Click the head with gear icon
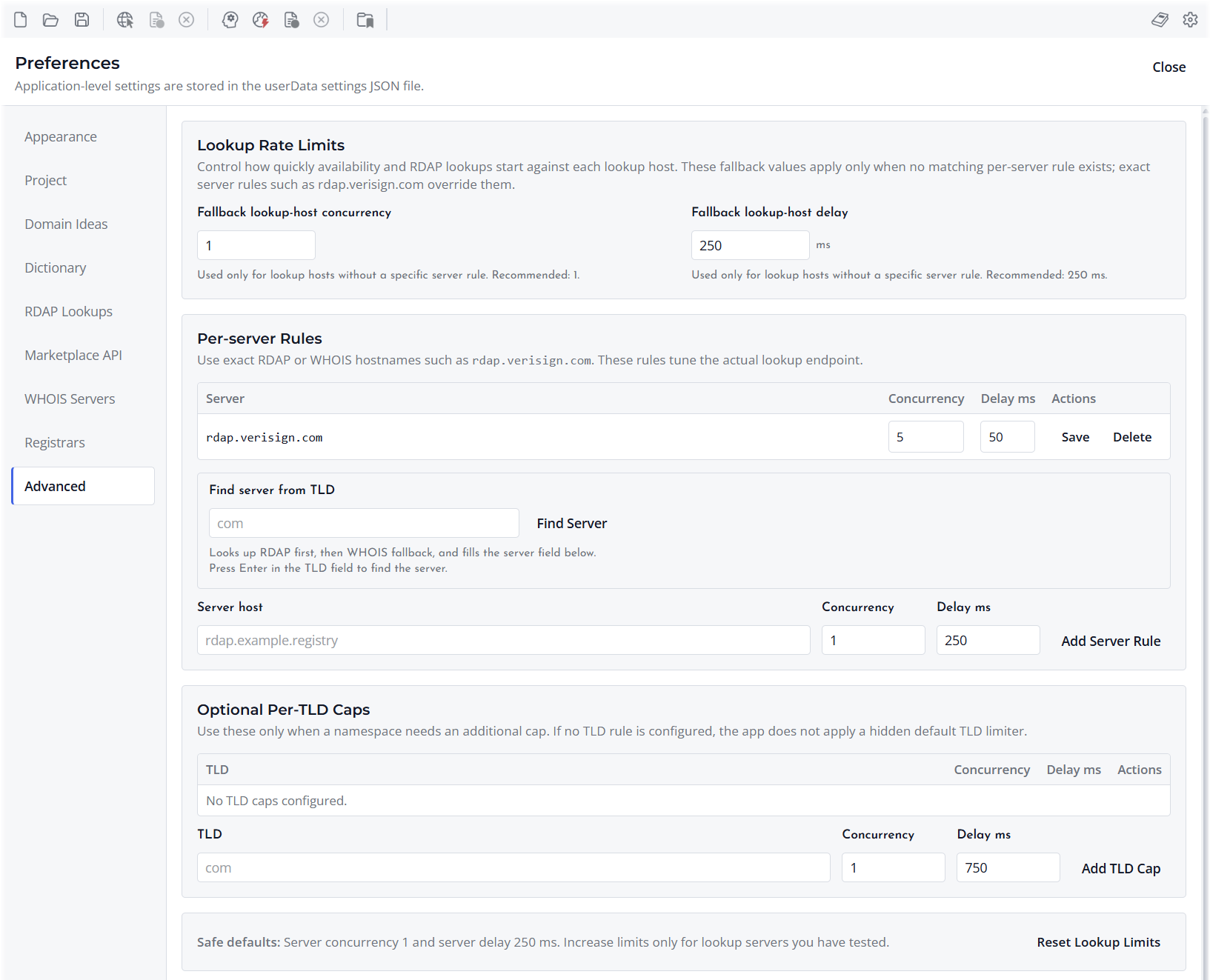The width and height of the screenshot is (1210, 980). [x=230, y=20]
